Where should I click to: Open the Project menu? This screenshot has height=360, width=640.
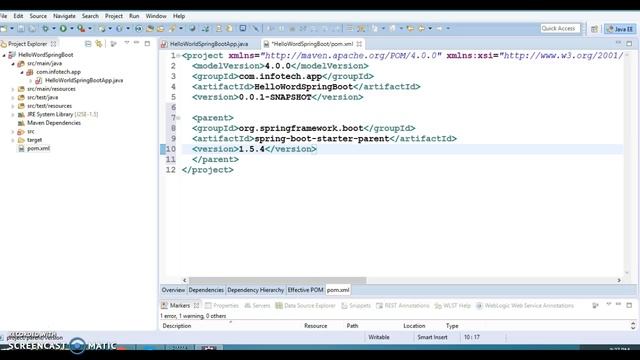114,16
